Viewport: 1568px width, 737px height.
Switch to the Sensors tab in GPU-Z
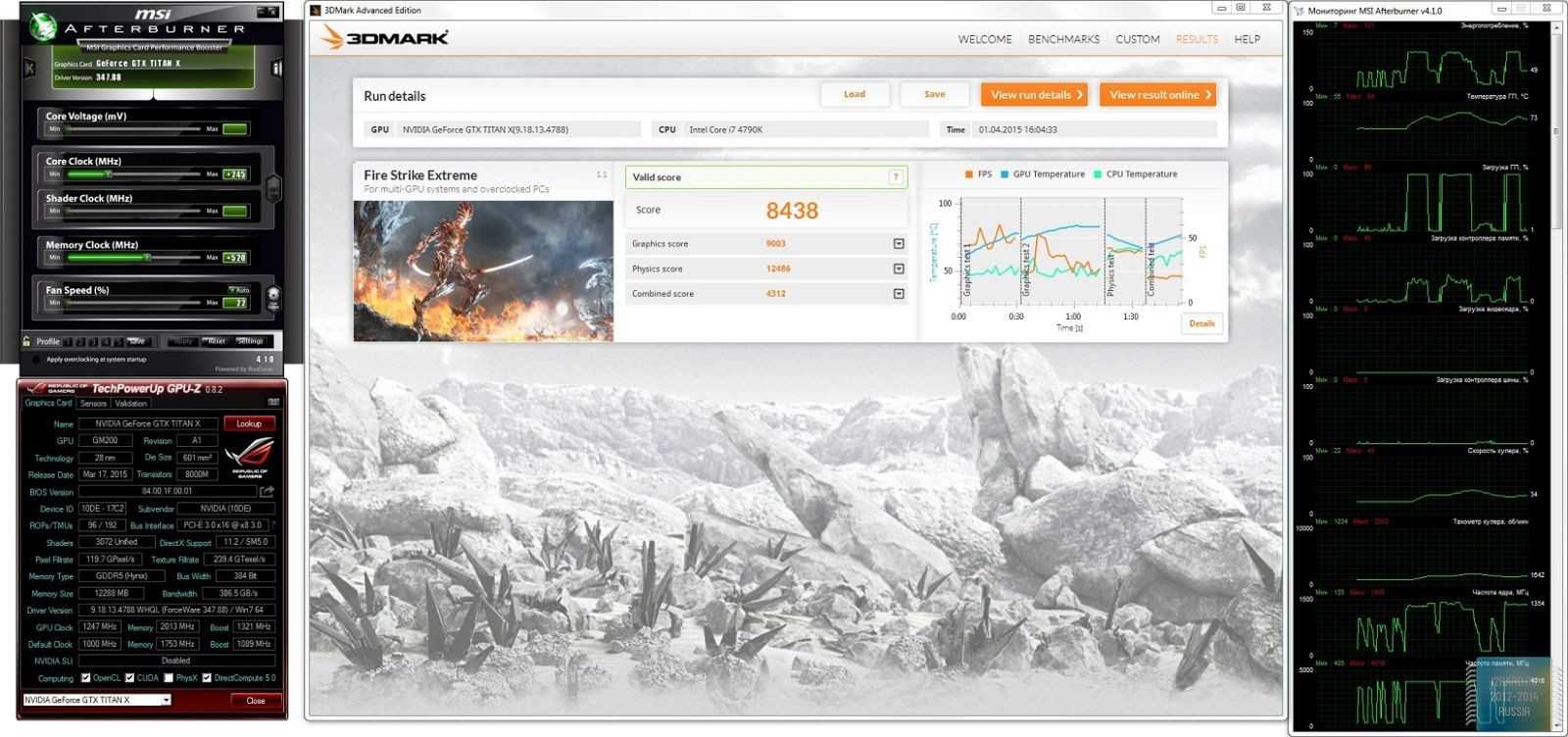(93, 403)
